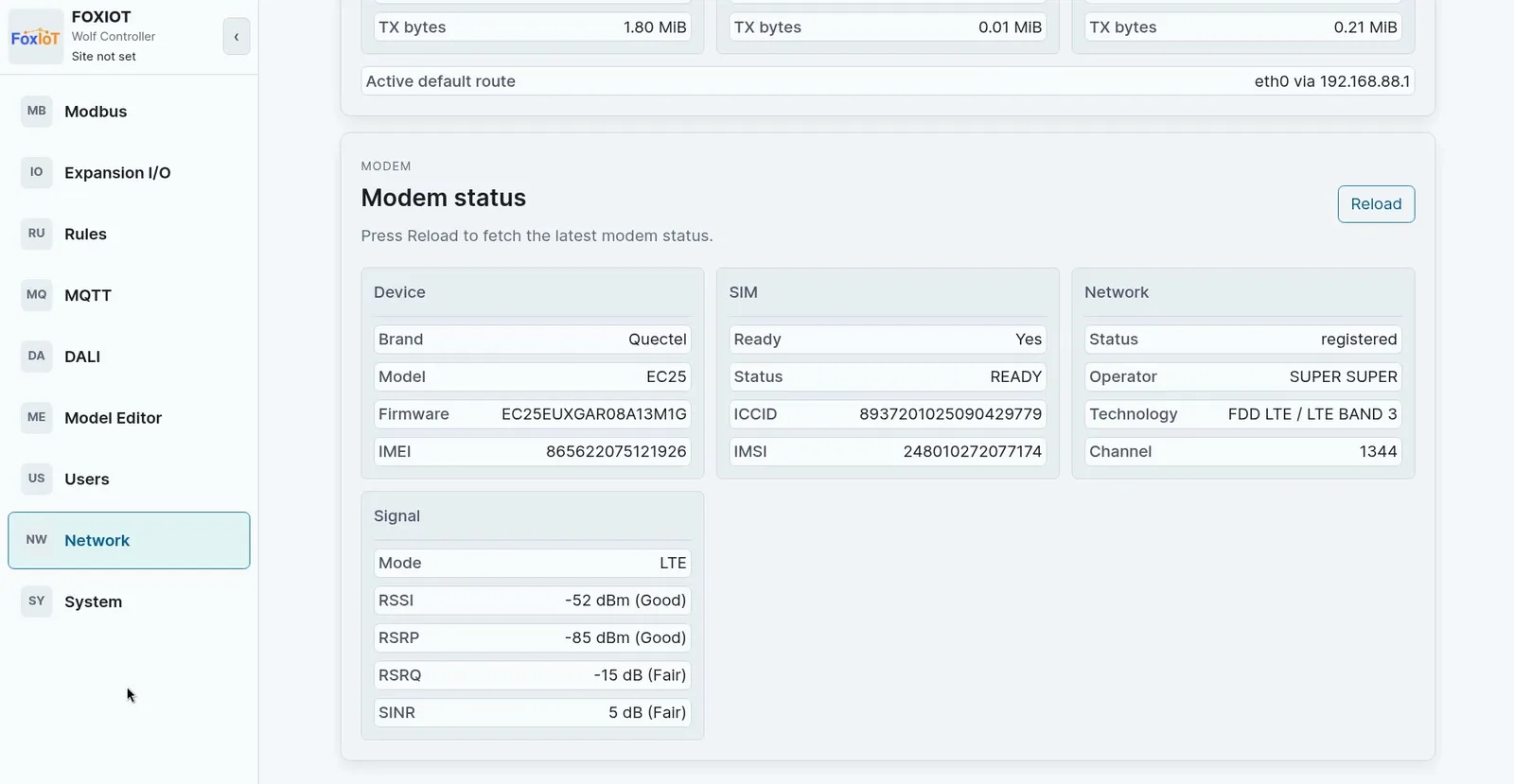Click the RSSI -52 dBm (Good) value
The image size is (1514, 784).
pyautogui.click(x=625, y=601)
